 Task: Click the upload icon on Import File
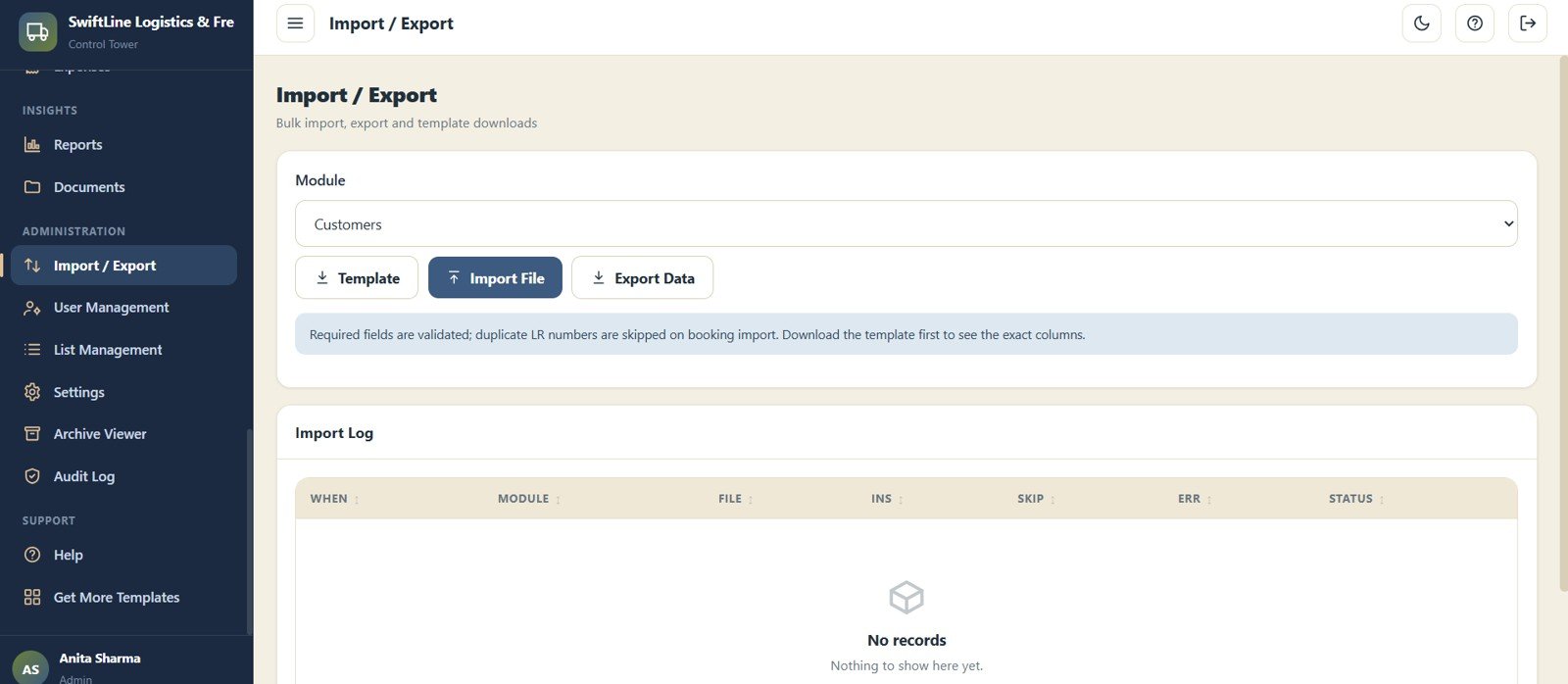coord(454,278)
